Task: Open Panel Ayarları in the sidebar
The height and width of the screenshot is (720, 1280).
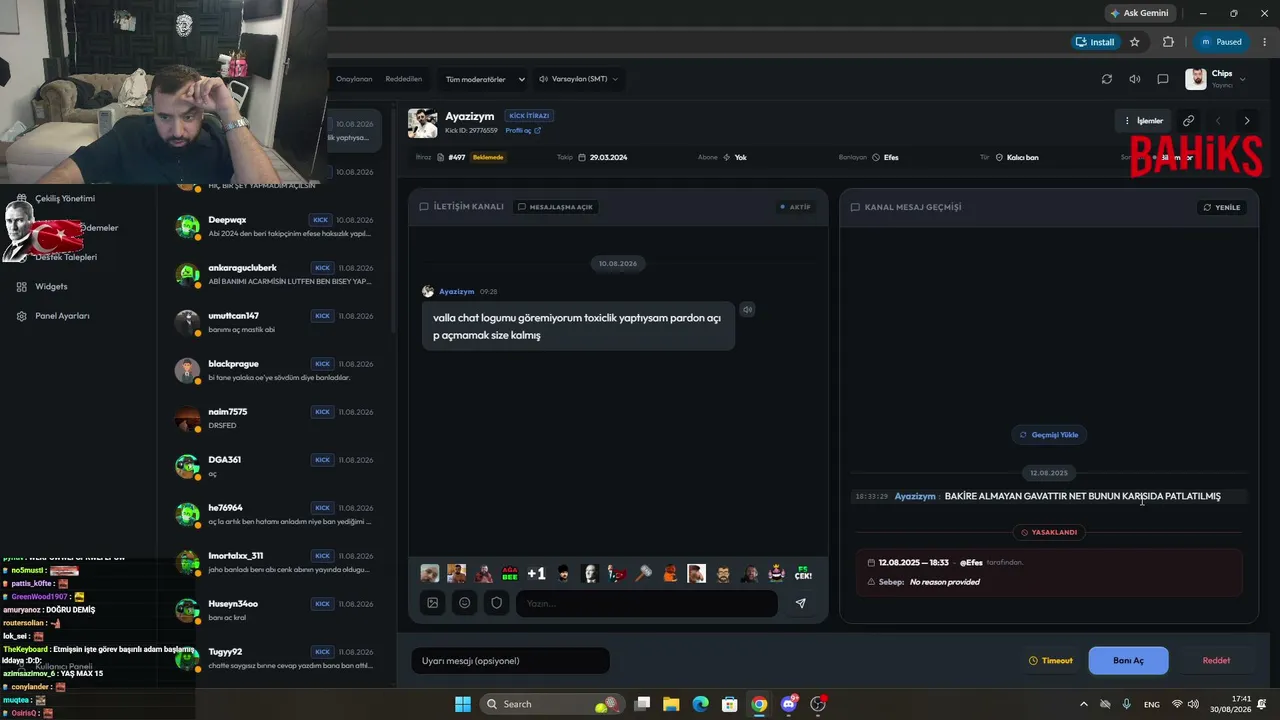Action: click(62, 316)
